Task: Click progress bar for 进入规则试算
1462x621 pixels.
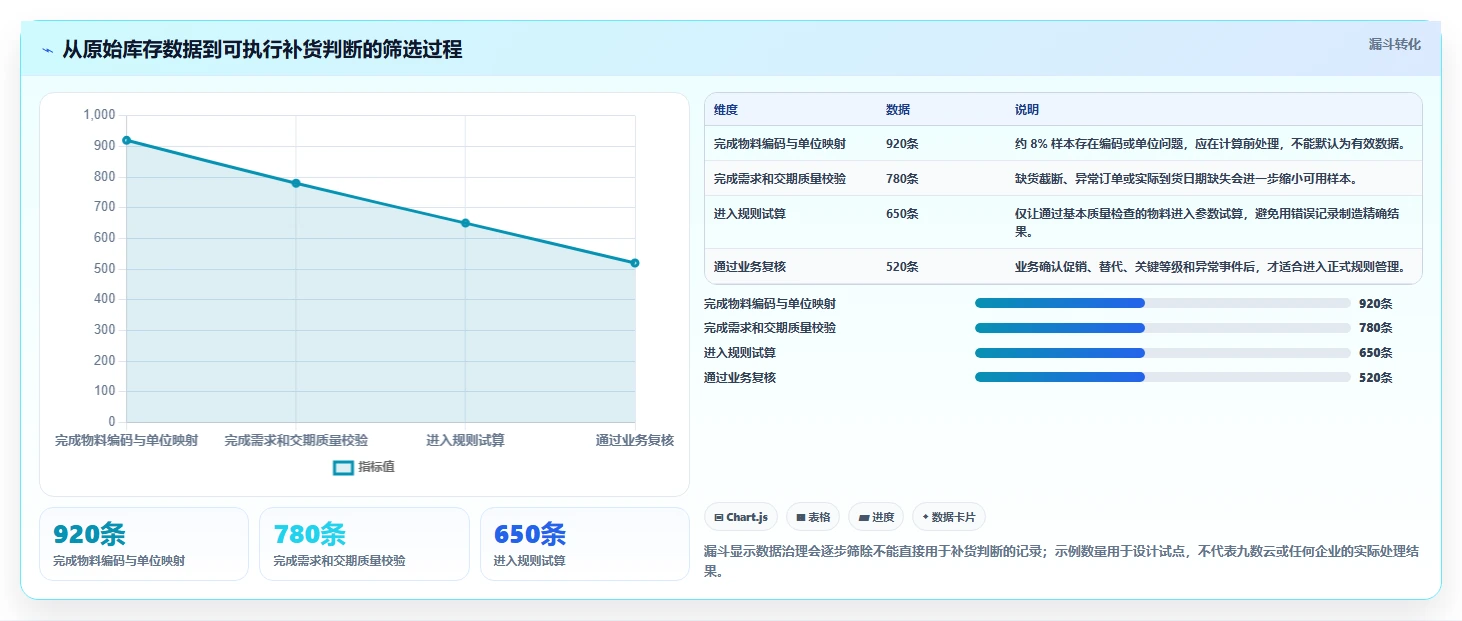Action: click(1163, 352)
